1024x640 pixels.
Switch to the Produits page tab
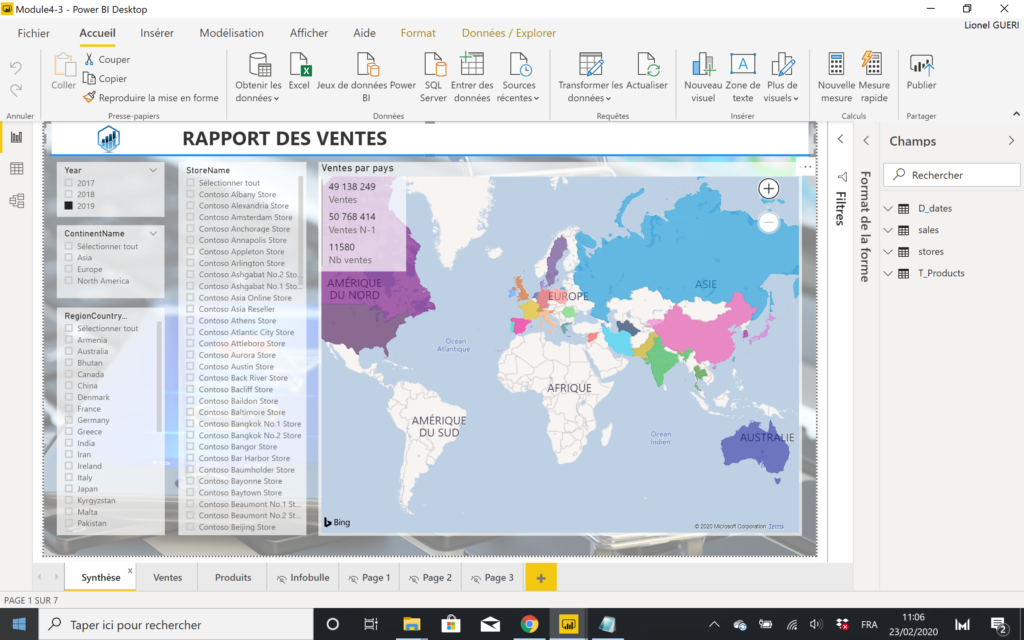(233, 577)
